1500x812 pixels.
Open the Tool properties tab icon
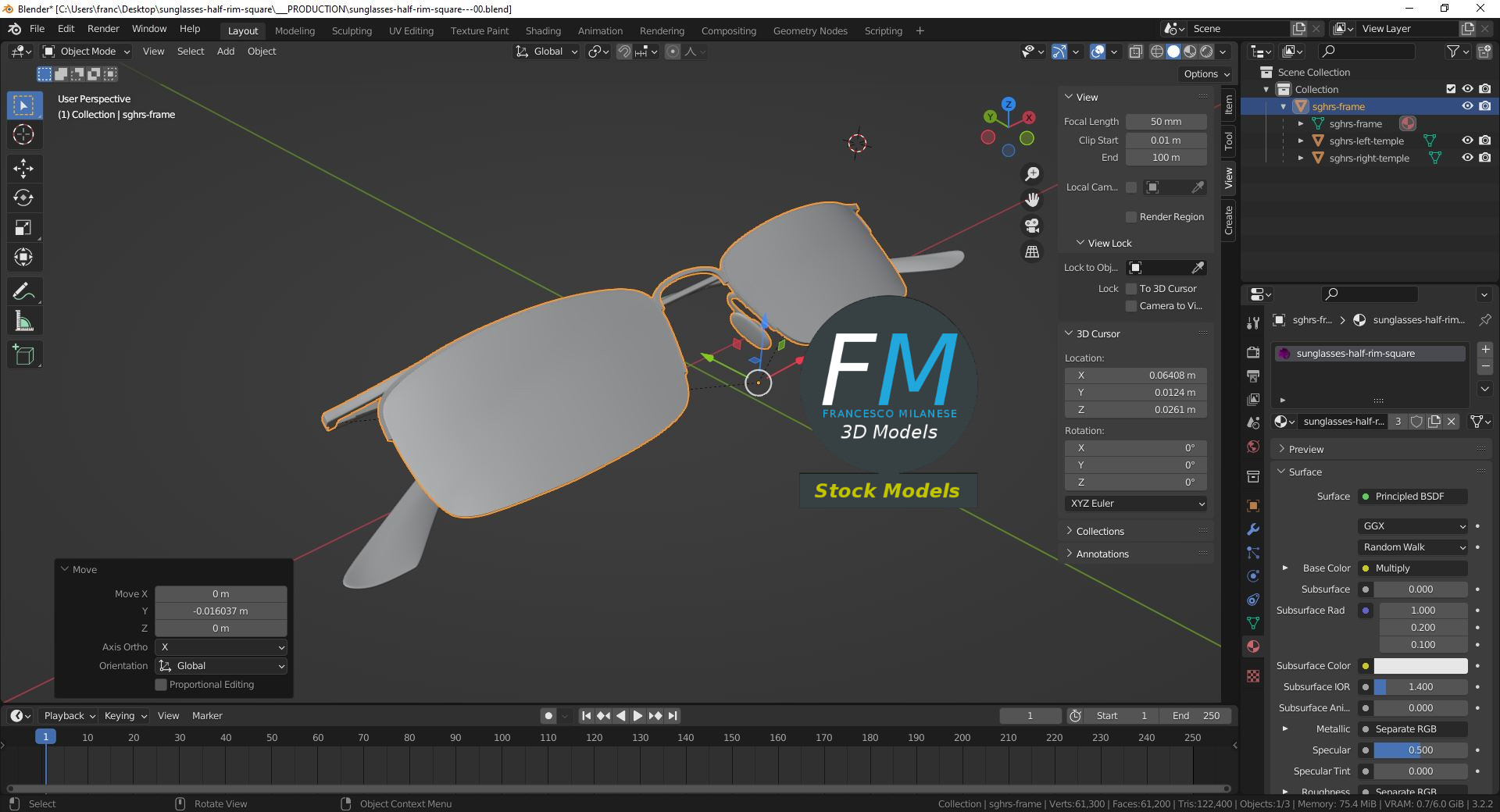(x=1253, y=322)
